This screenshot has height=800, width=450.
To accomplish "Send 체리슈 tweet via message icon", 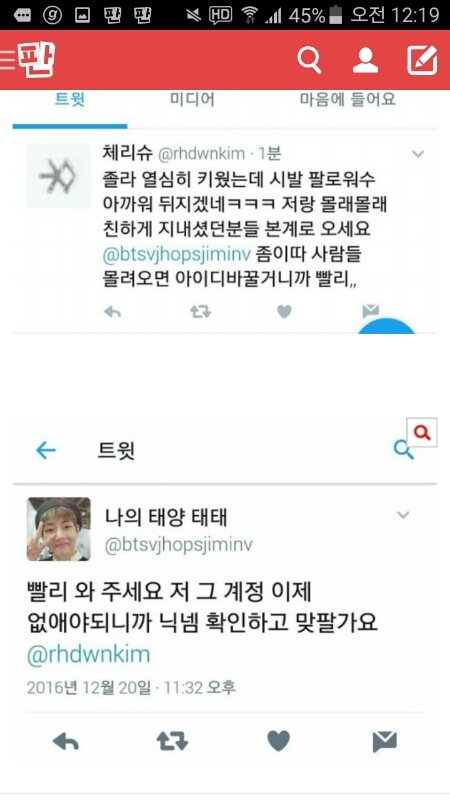I will pyautogui.click(x=370, y=310).
